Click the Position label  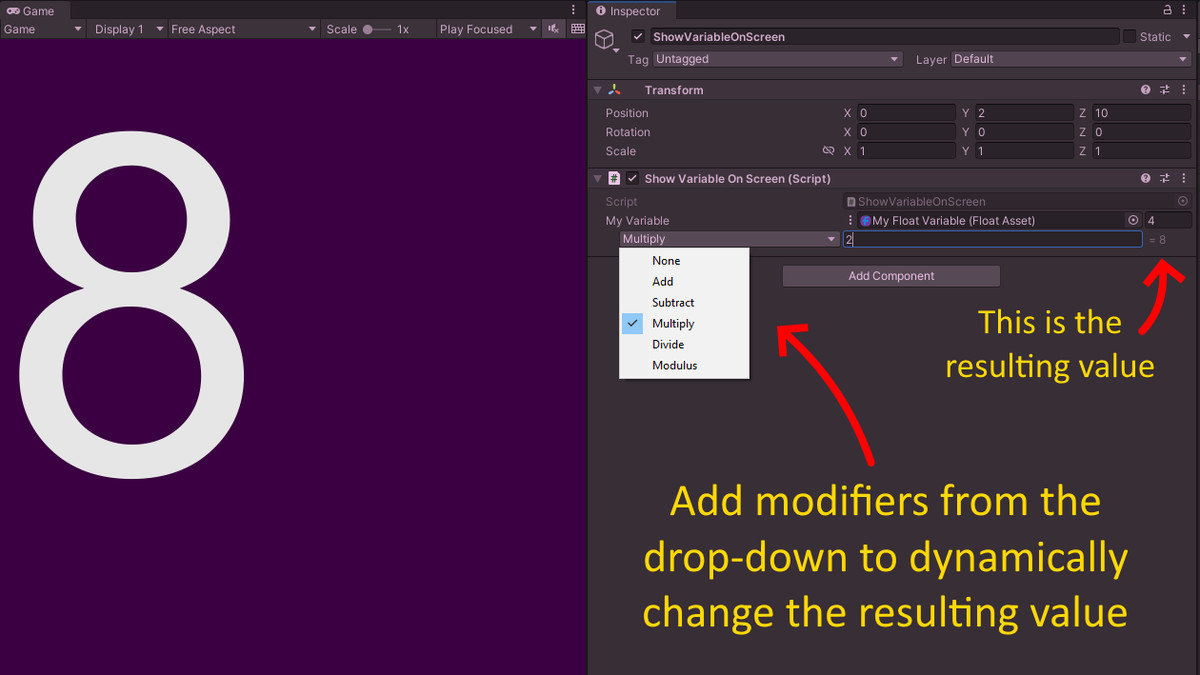pos(627,113)
